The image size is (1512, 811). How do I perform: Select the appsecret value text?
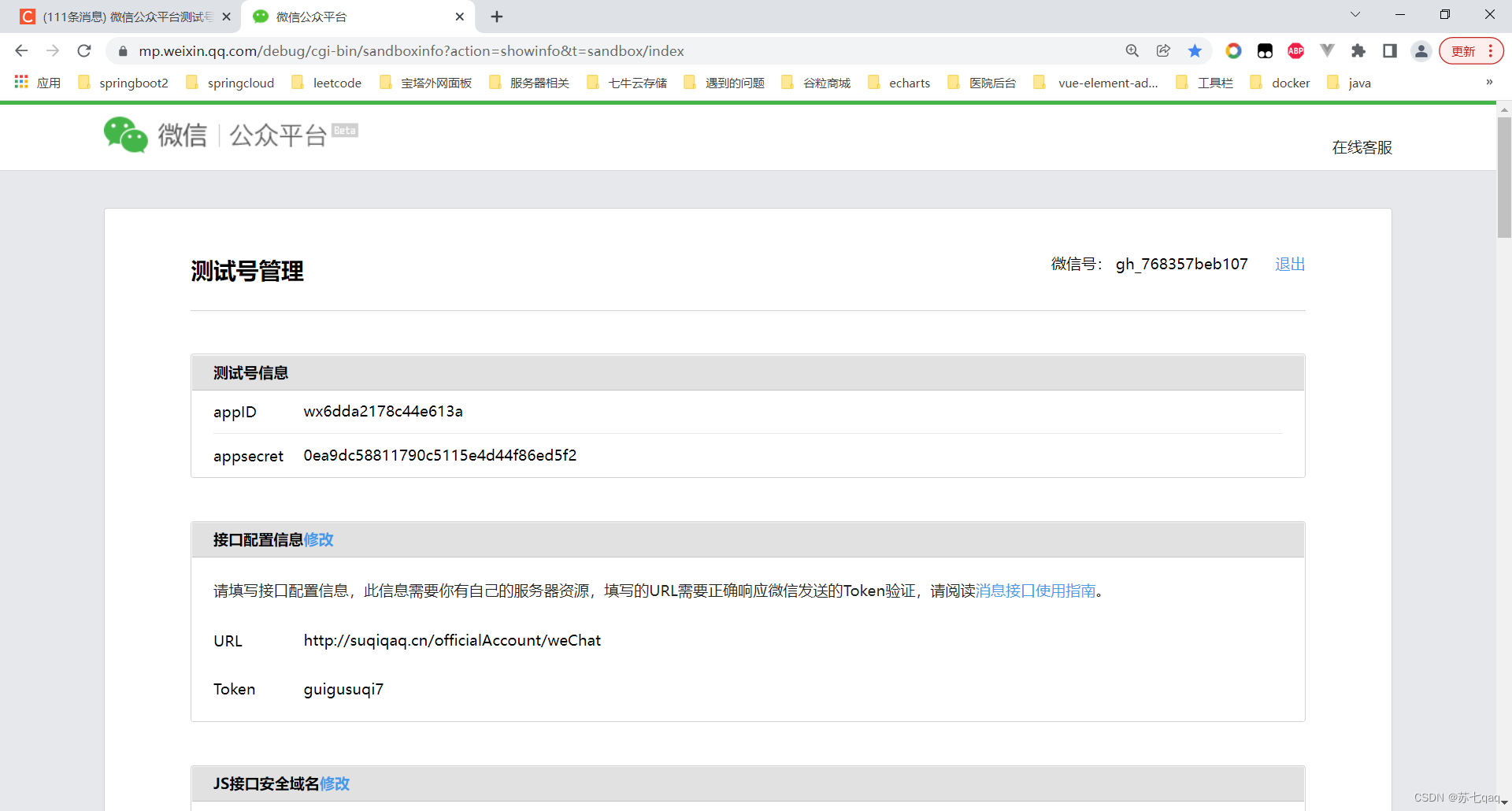440,455
